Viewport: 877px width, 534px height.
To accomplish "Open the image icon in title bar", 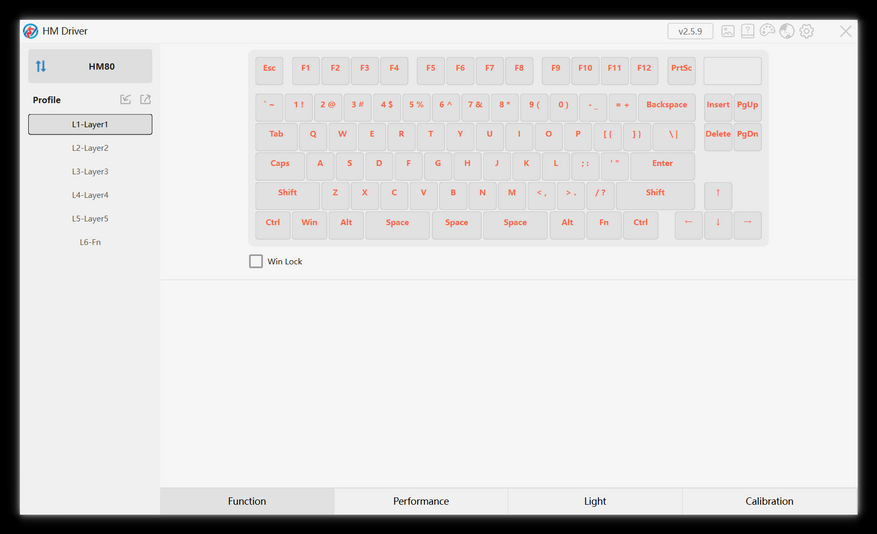I will (727, 31).
